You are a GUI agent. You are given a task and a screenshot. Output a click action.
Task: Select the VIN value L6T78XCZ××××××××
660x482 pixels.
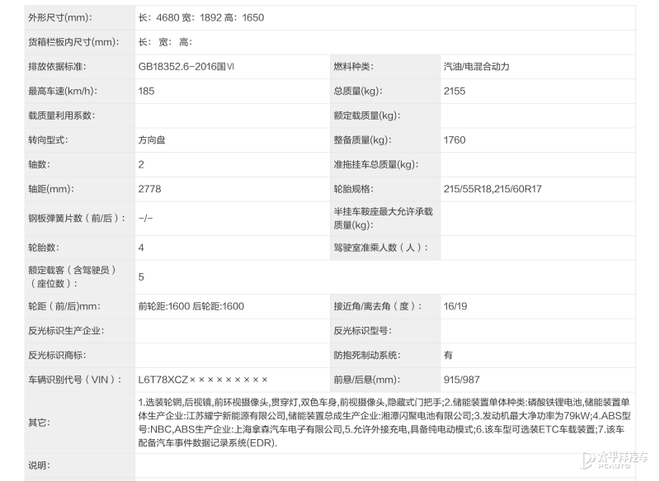click(x=203, y=379)
